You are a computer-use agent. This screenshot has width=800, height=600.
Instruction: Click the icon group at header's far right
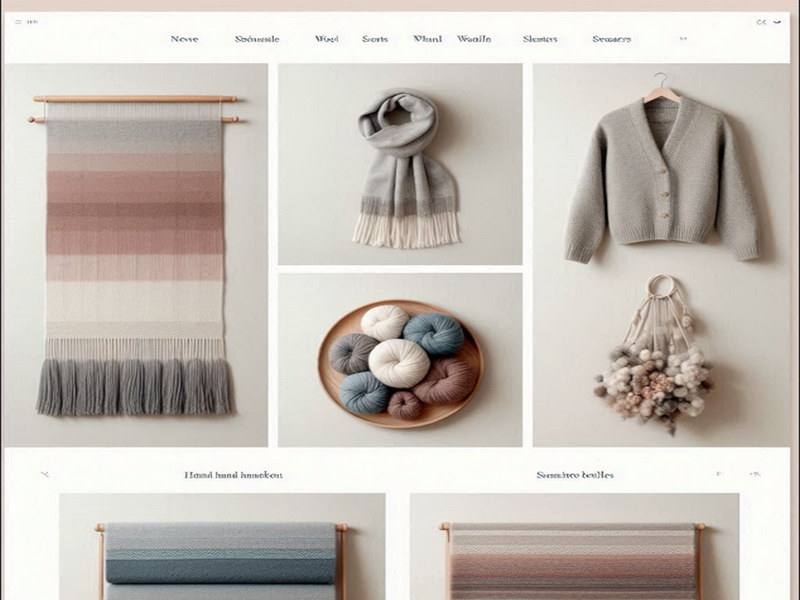763,21
